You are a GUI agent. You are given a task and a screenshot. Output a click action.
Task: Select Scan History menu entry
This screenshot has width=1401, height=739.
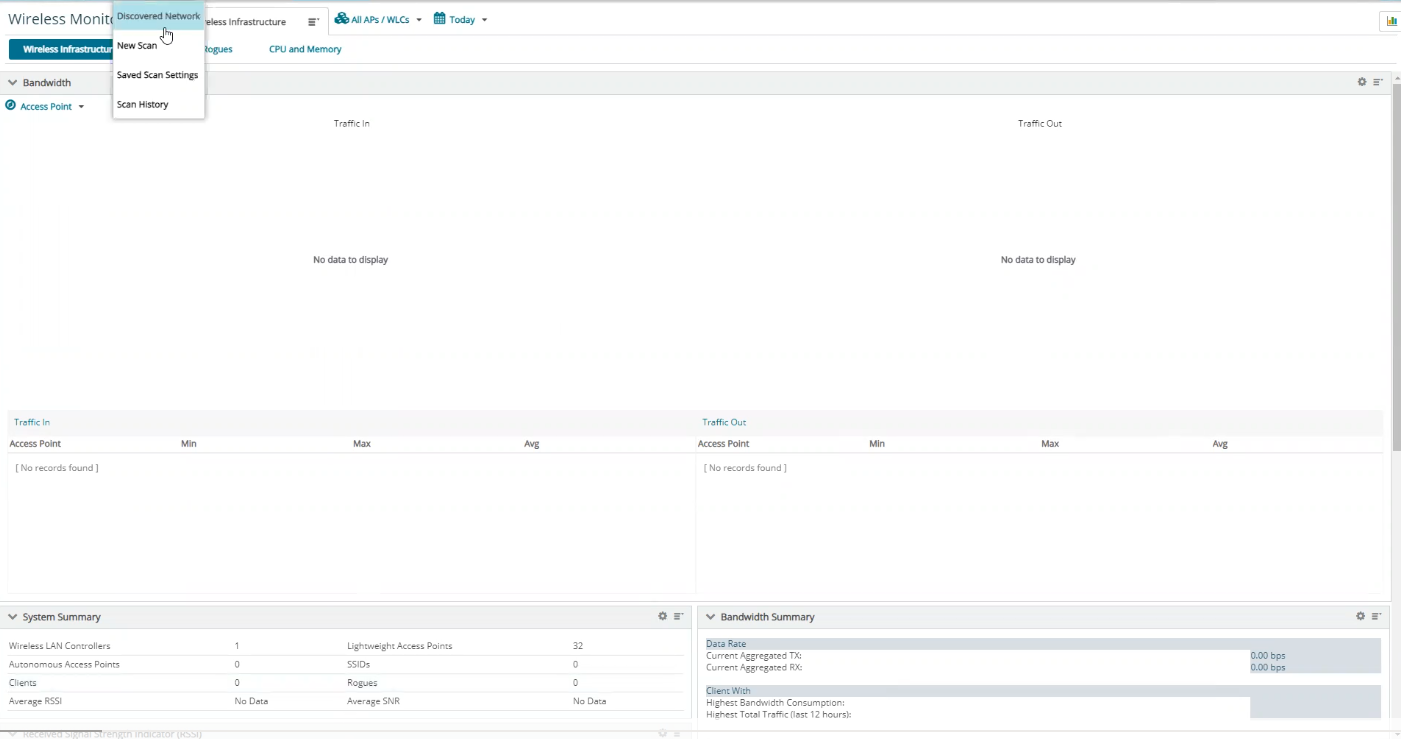tap(159, 104)
